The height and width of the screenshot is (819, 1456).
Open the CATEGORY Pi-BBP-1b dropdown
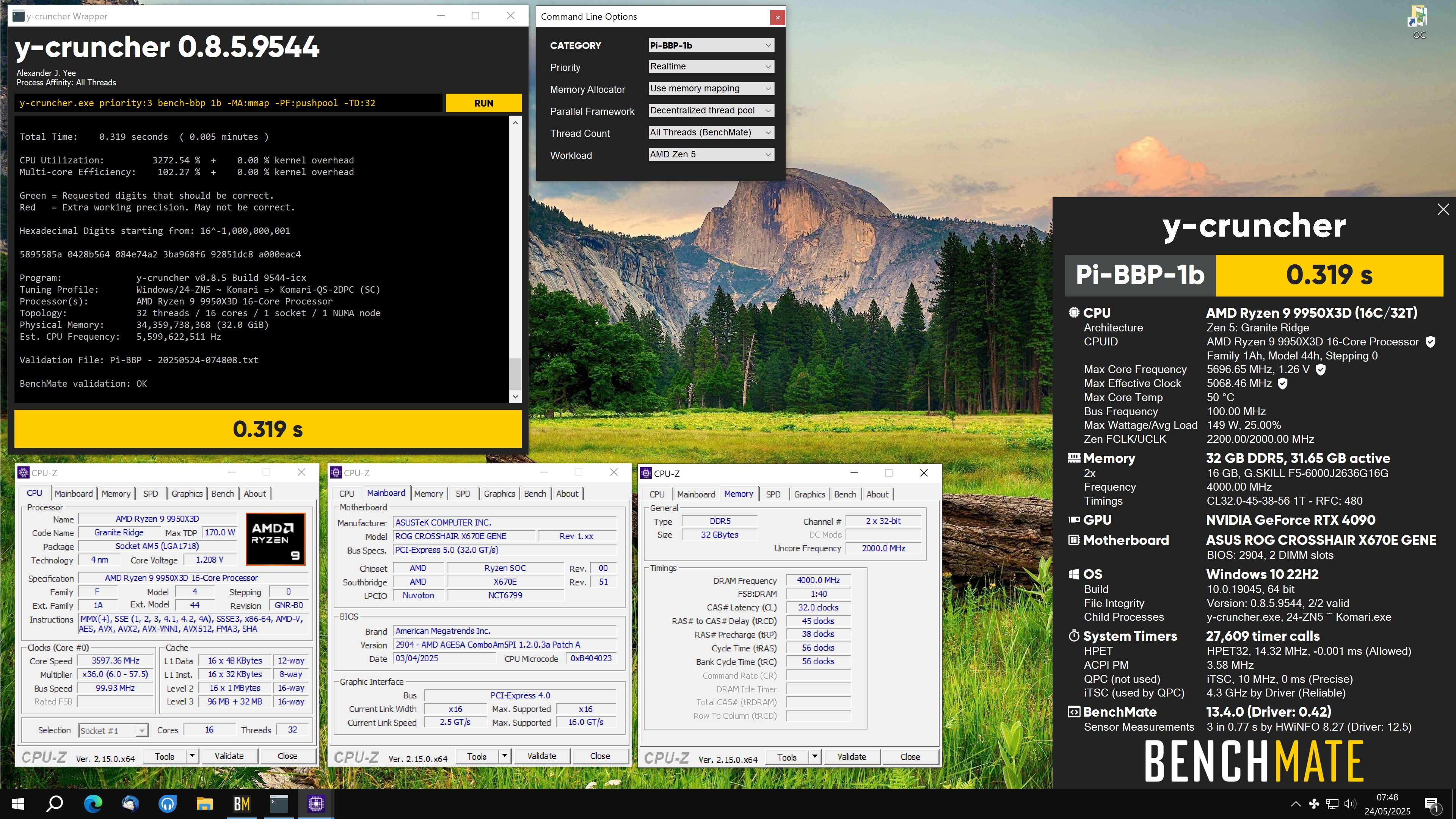tap(711, 45)
